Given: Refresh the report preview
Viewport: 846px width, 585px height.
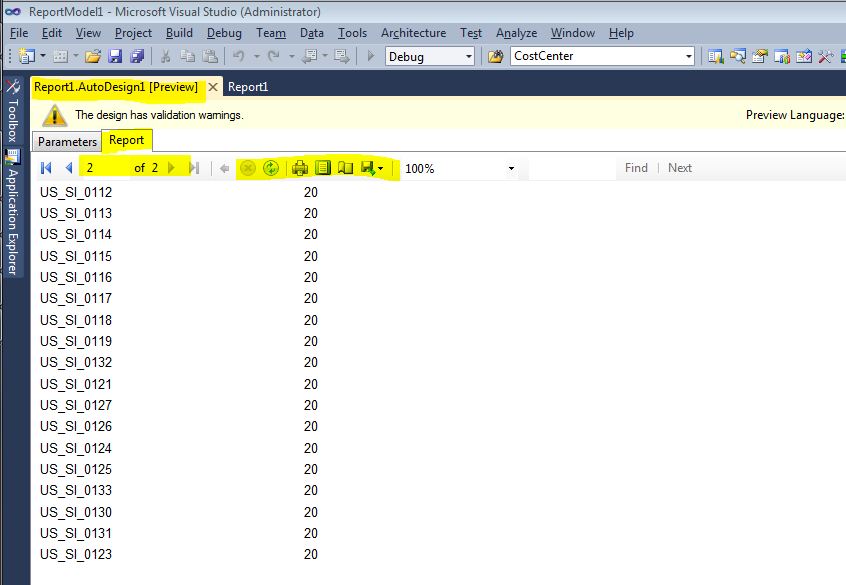Looking at the screenshot, I should [270, 167].
